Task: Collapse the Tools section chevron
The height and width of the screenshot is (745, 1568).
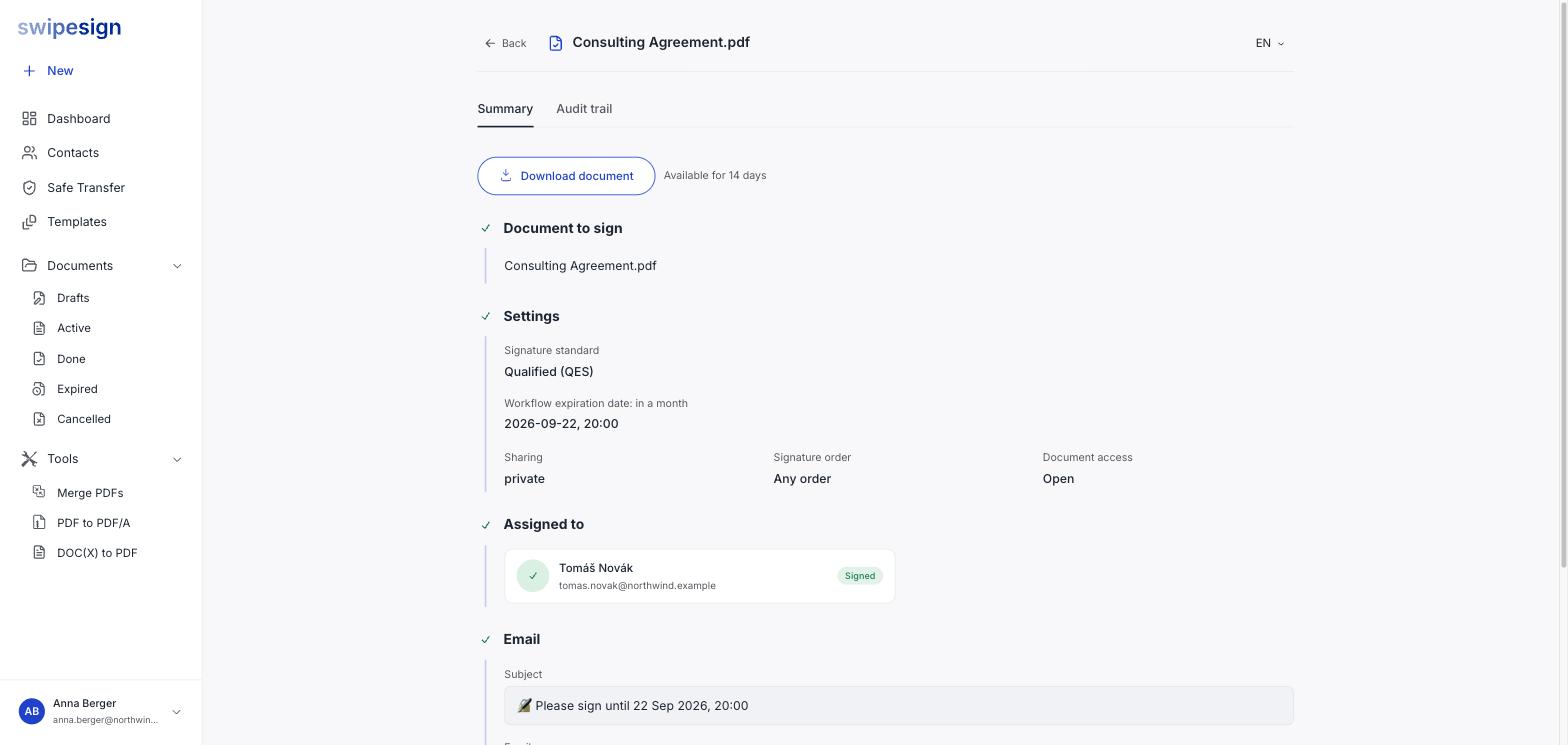Action: point(177,460)
